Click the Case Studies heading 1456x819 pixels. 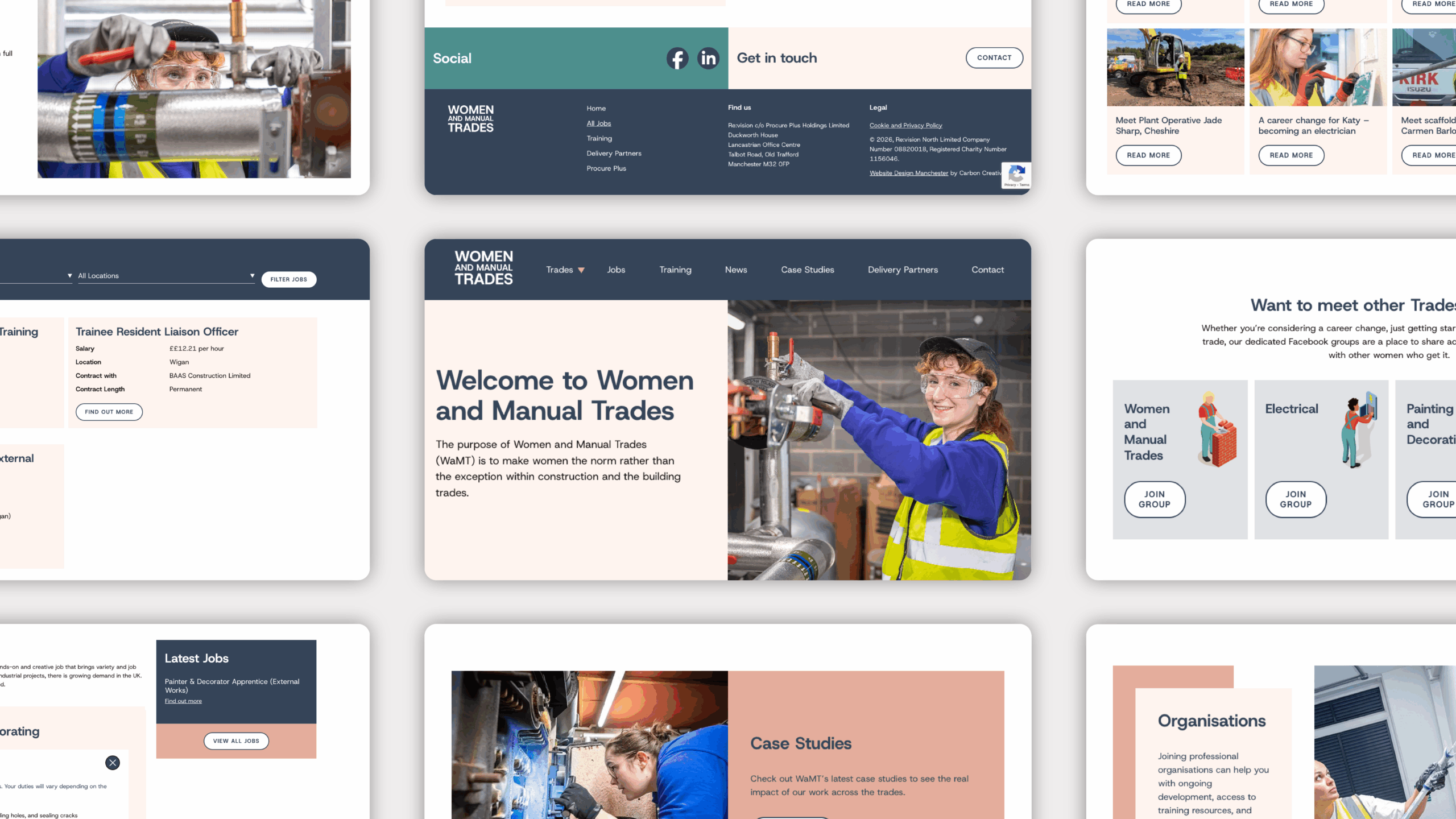click(801, 743)
